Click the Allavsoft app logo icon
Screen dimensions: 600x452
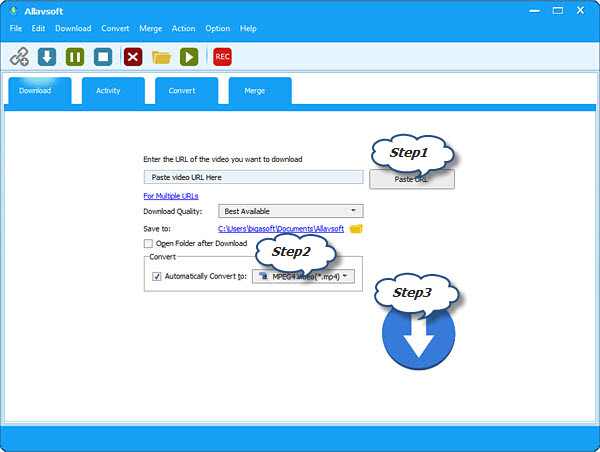point(13,11)
